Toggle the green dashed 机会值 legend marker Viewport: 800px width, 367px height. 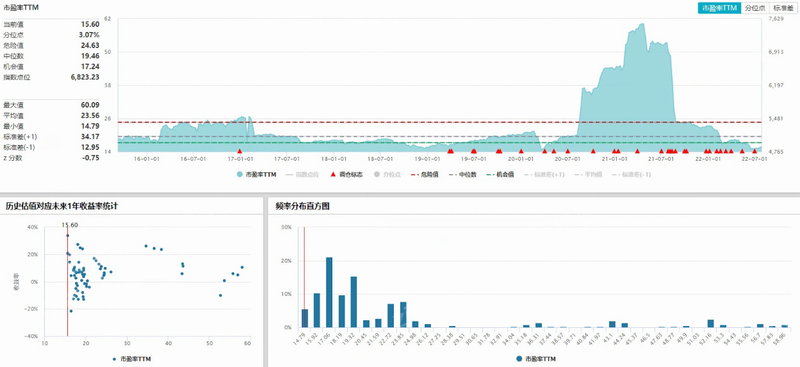pyautogui.click(x=488, y=175)
